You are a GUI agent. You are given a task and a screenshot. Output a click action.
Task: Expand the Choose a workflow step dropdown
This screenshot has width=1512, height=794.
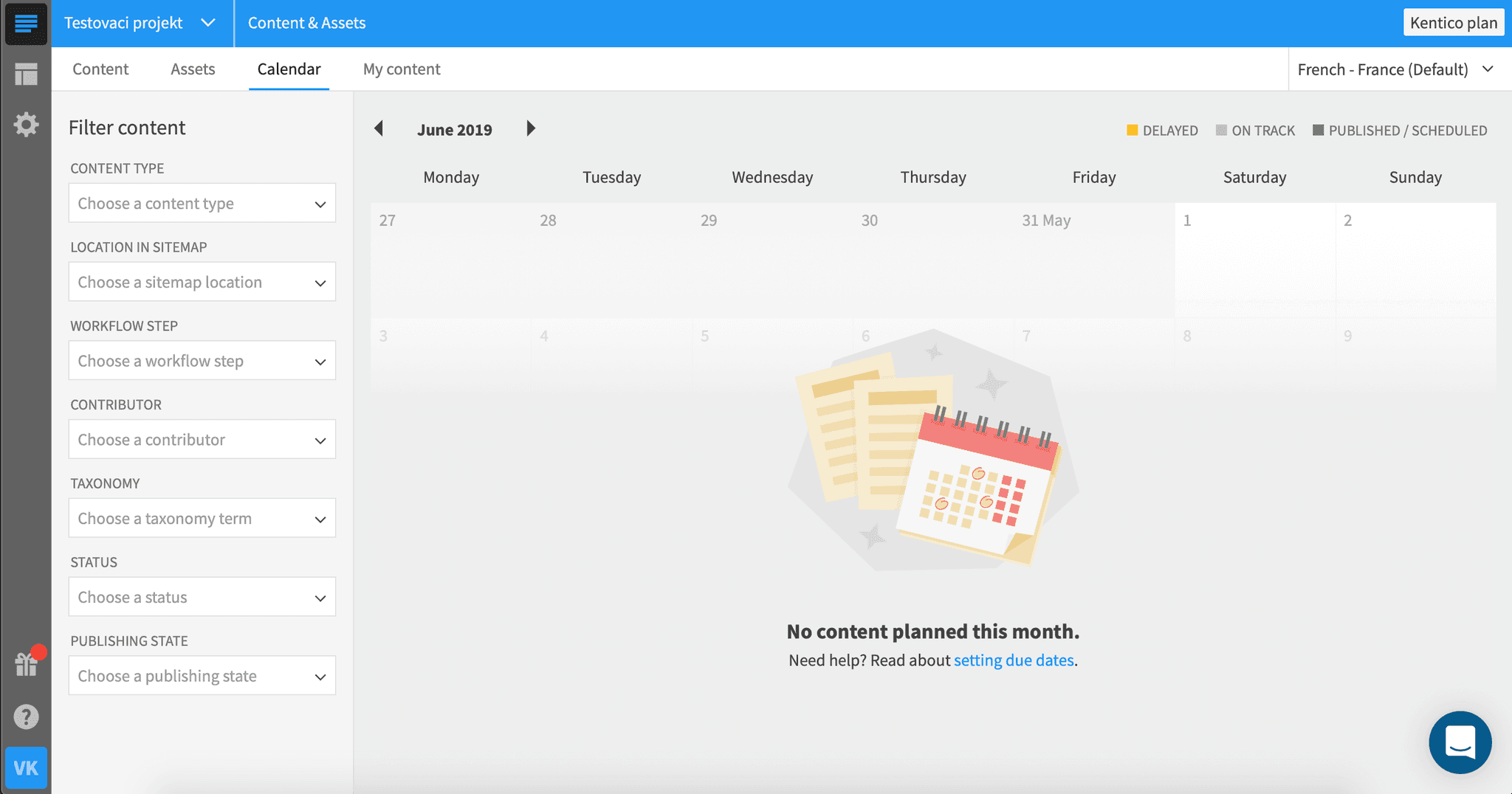[x=202, y=360]
